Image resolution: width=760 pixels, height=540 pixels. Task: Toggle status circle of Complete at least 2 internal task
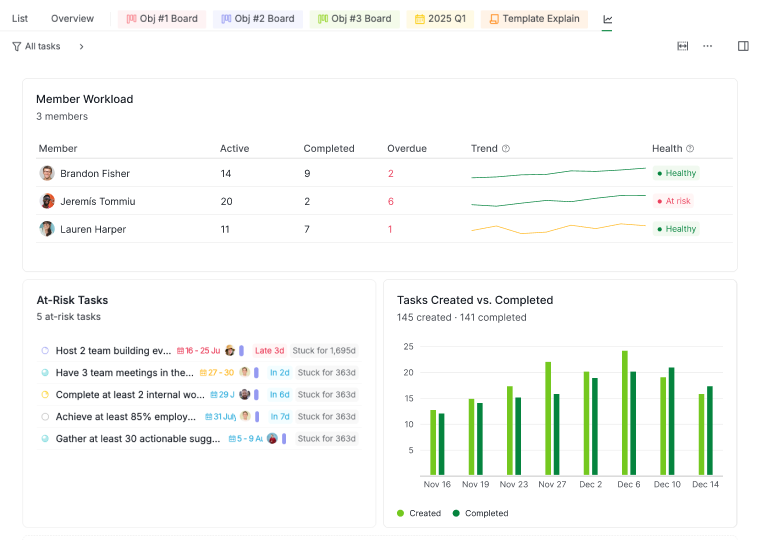(x=45, y=395)
